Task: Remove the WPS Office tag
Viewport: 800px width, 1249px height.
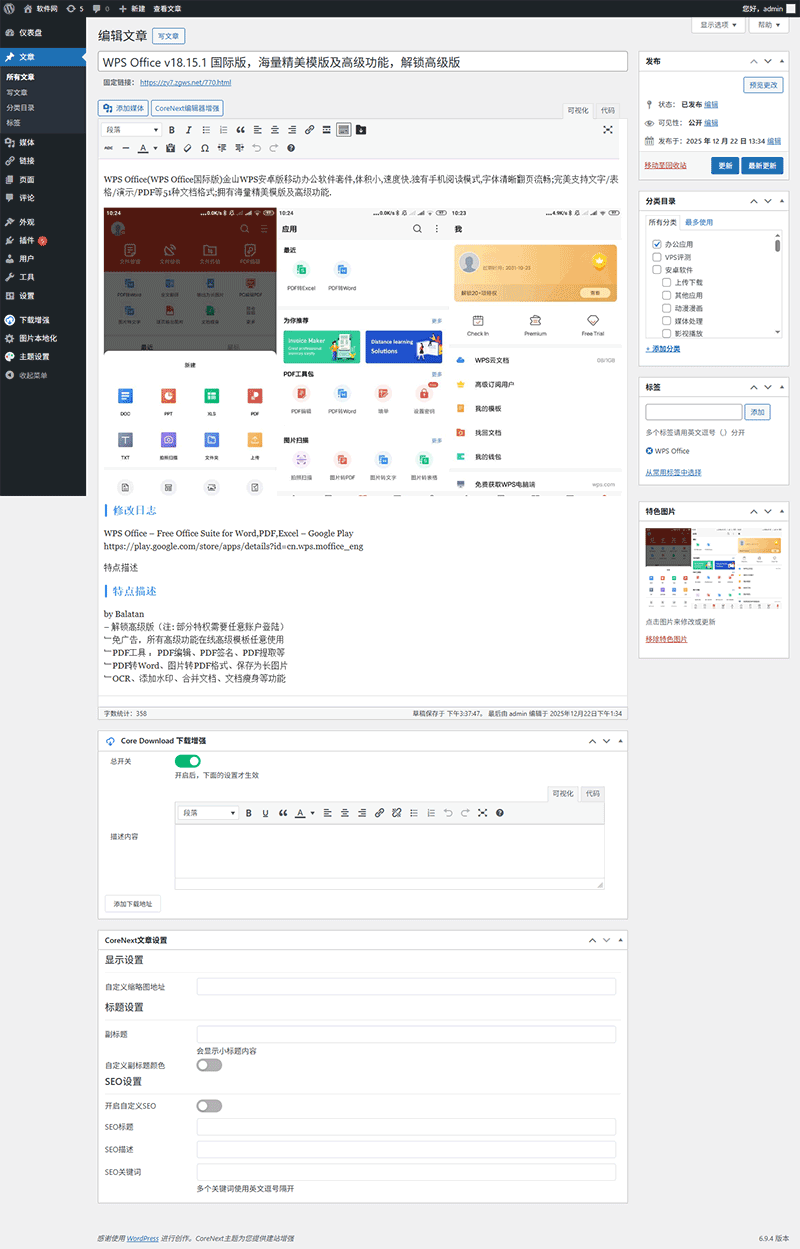Action: (x=650, y=451)
